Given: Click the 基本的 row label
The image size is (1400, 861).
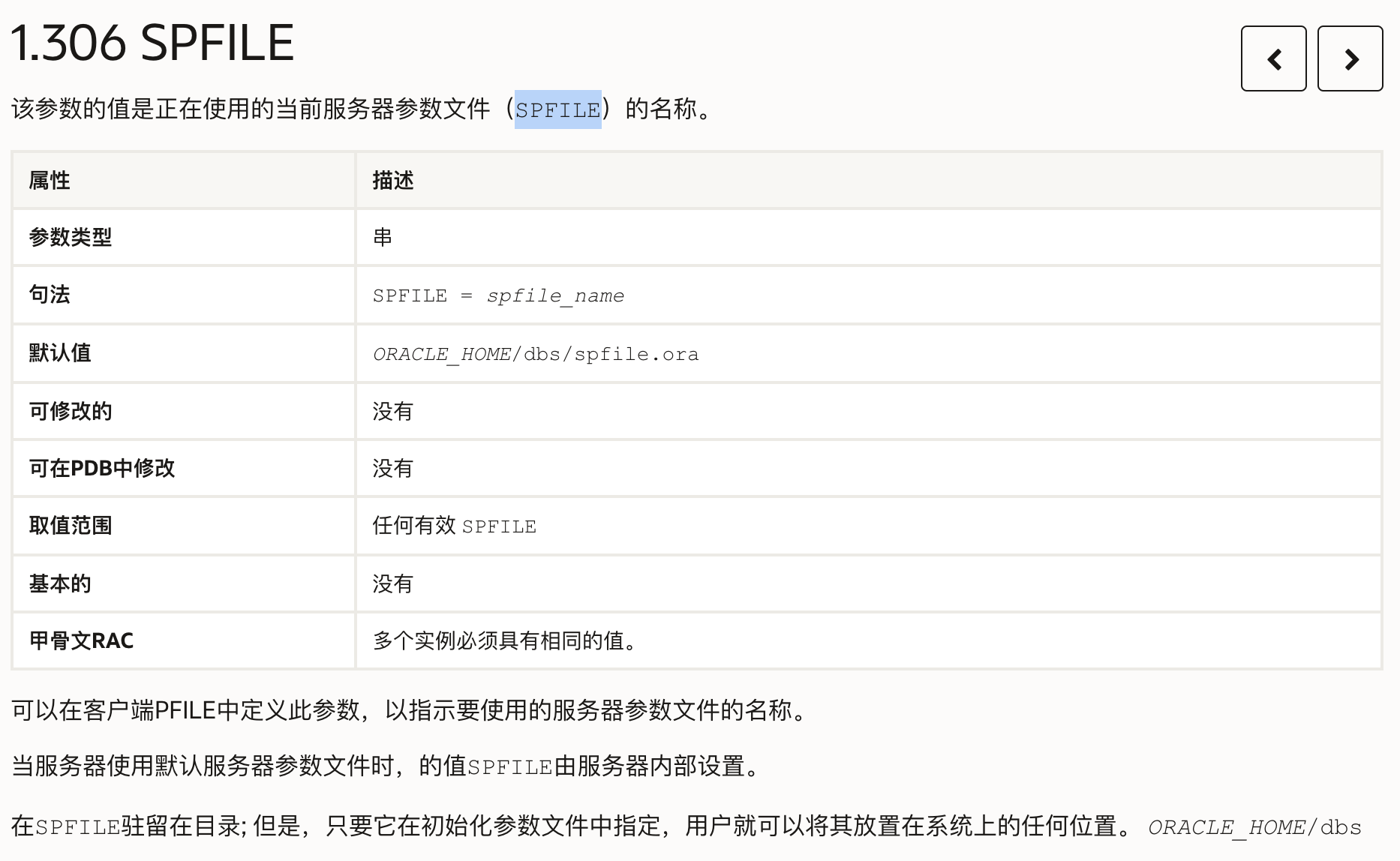Looking at the screenshot, I should (x=60, y=583).
